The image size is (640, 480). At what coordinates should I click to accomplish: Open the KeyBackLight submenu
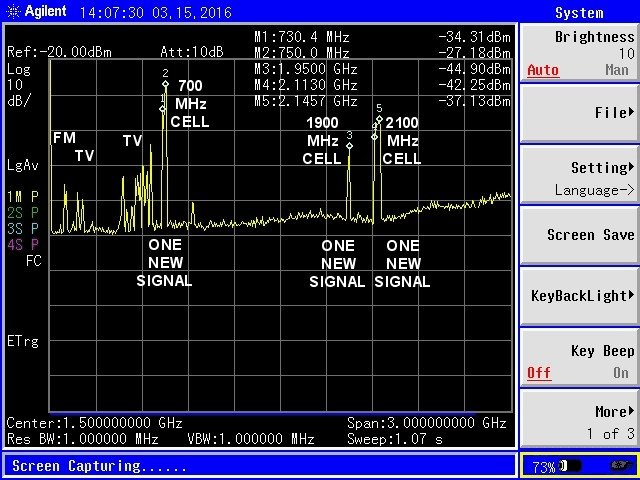(579, 296)
